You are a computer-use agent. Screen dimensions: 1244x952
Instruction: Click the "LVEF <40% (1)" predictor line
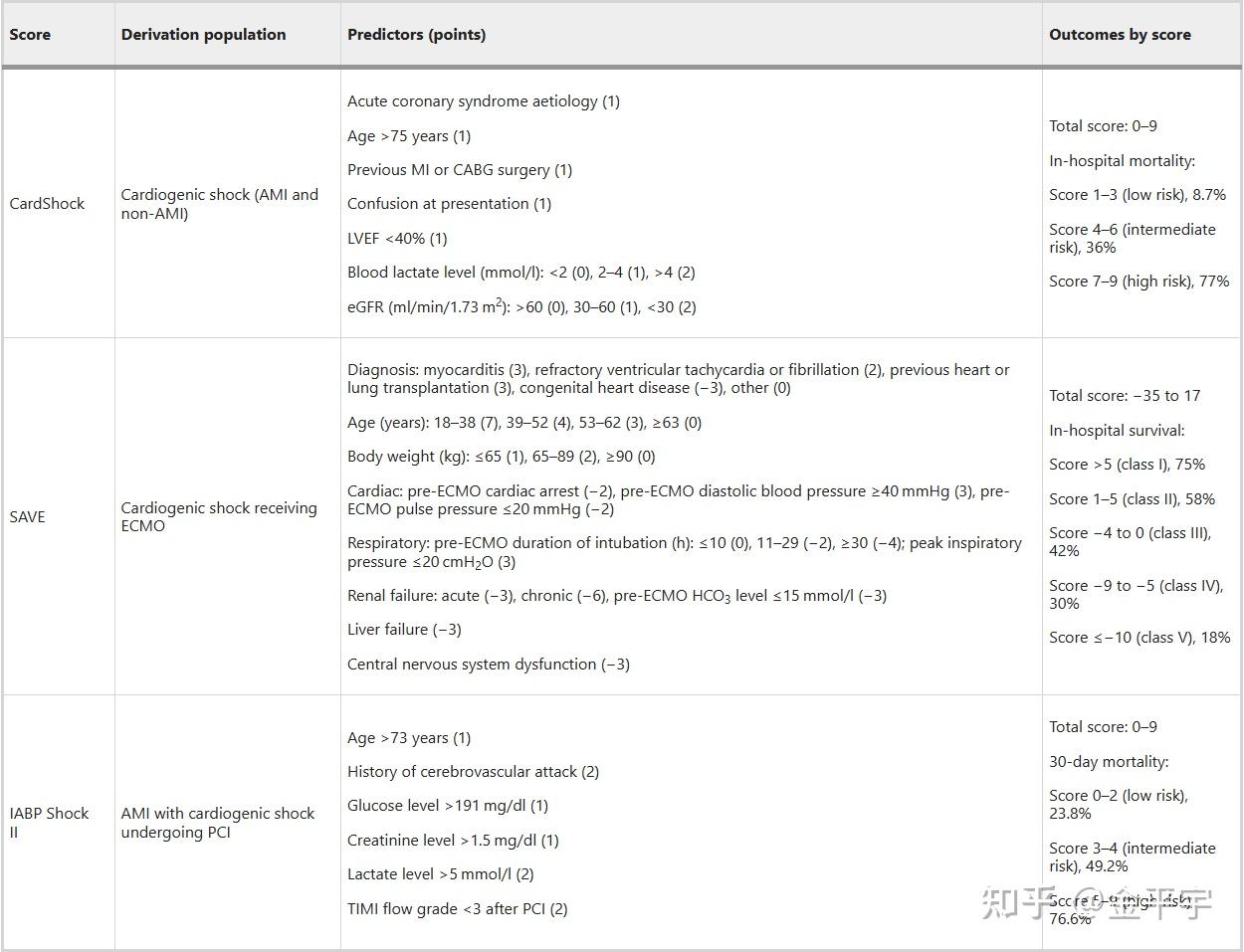click(397, 239)
